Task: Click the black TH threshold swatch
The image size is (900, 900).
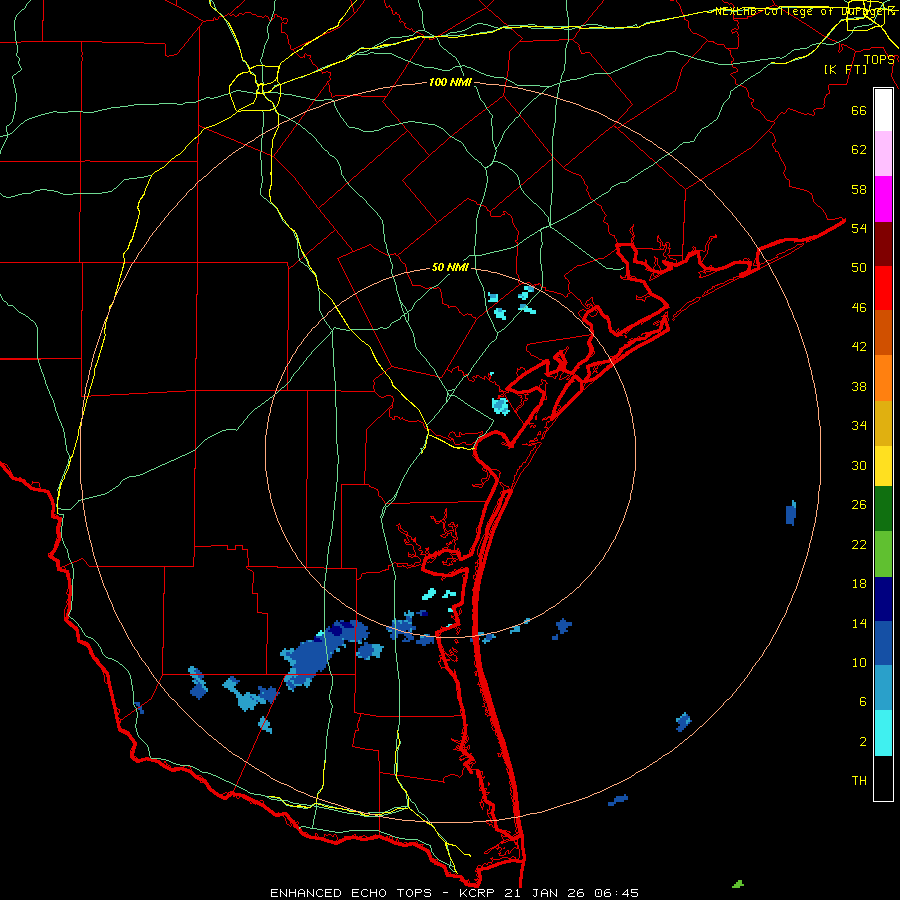Action: tap(883, 778)
